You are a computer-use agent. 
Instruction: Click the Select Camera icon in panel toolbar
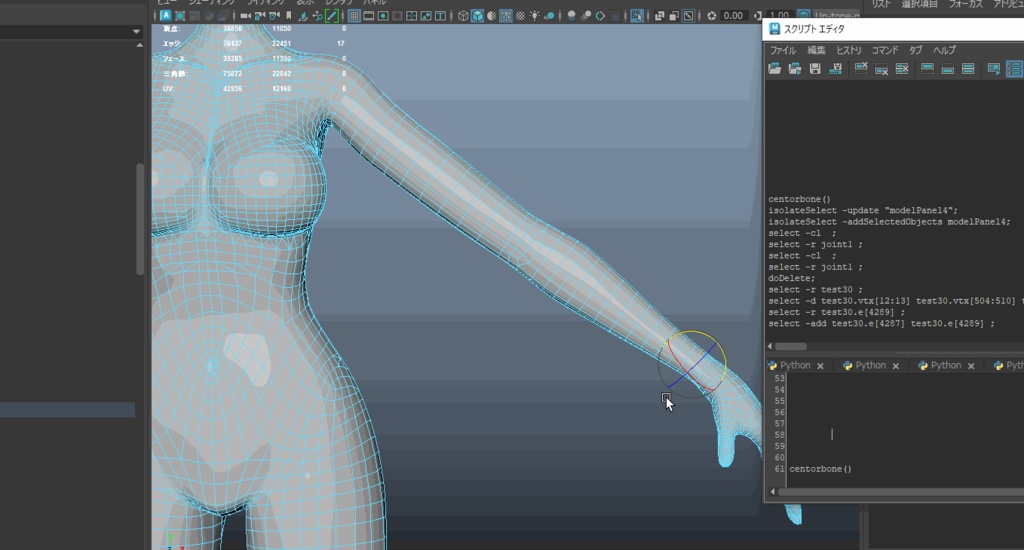[x=246, y=16]
